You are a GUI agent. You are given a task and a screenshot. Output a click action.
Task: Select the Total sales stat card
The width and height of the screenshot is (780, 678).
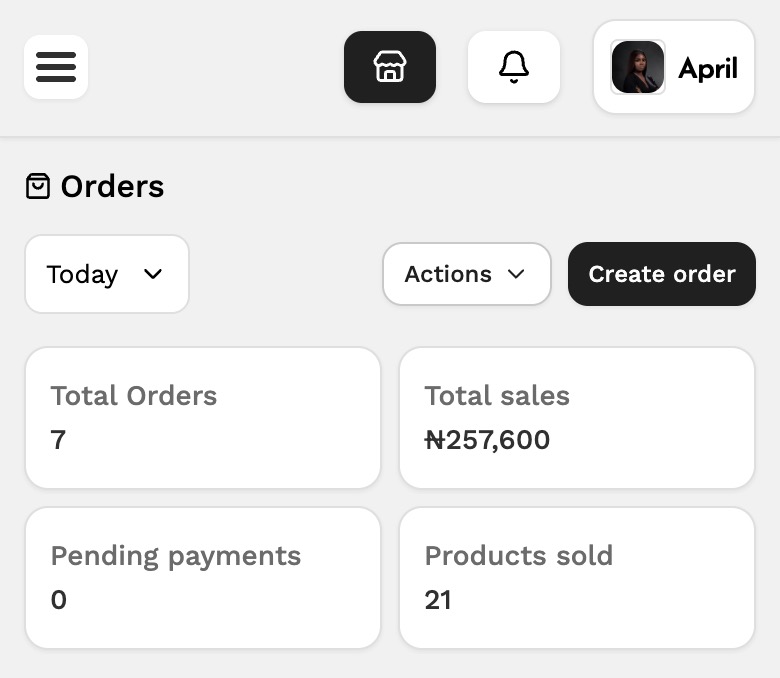pyautogui.click(x=577, y=418)
